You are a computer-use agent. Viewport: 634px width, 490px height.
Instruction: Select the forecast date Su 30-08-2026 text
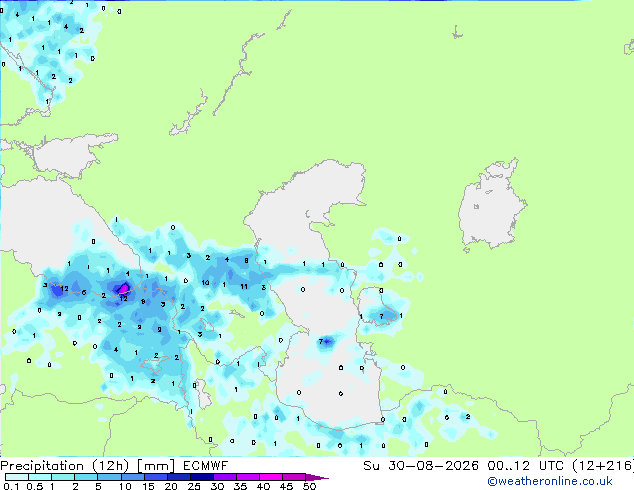pos(421,466)
